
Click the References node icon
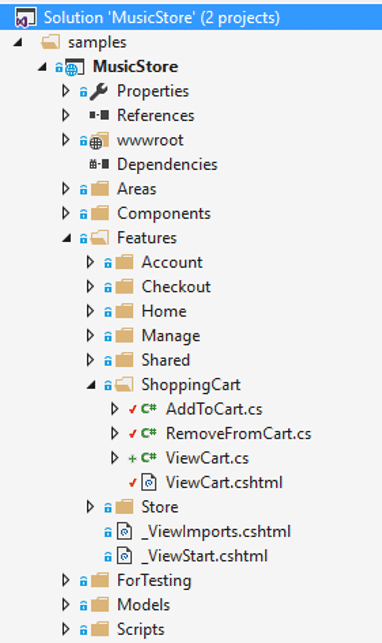[99, 116]
